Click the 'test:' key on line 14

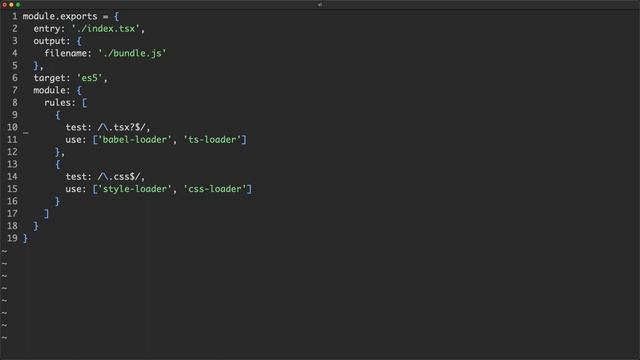point(79,177)
